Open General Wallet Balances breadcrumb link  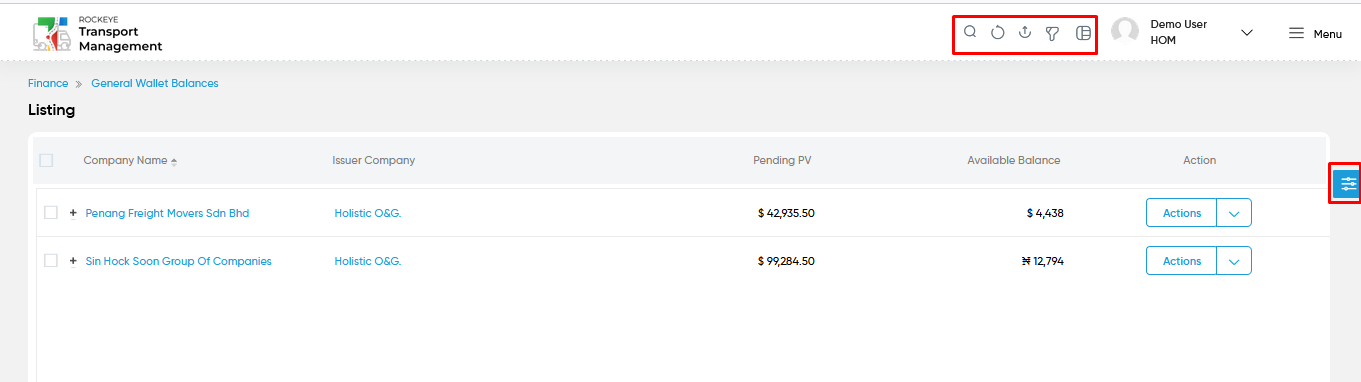[155, 83]
